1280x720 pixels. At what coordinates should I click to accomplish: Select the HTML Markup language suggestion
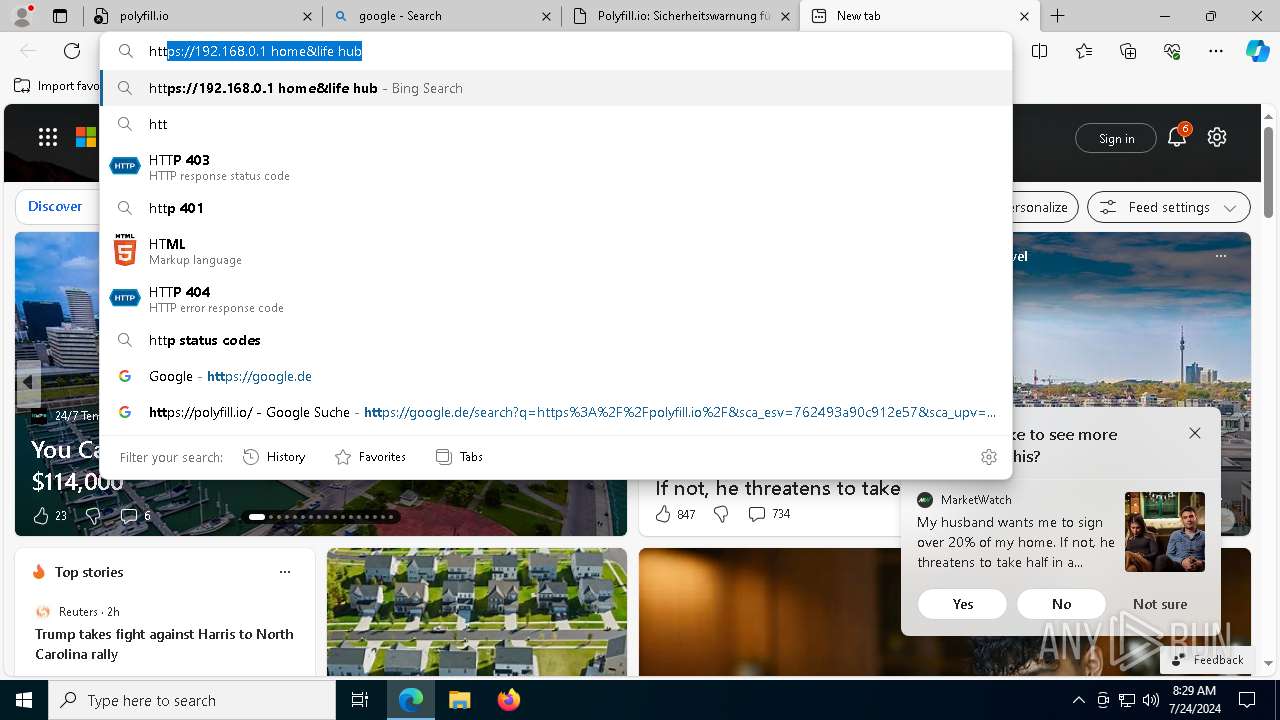point(556,251)
